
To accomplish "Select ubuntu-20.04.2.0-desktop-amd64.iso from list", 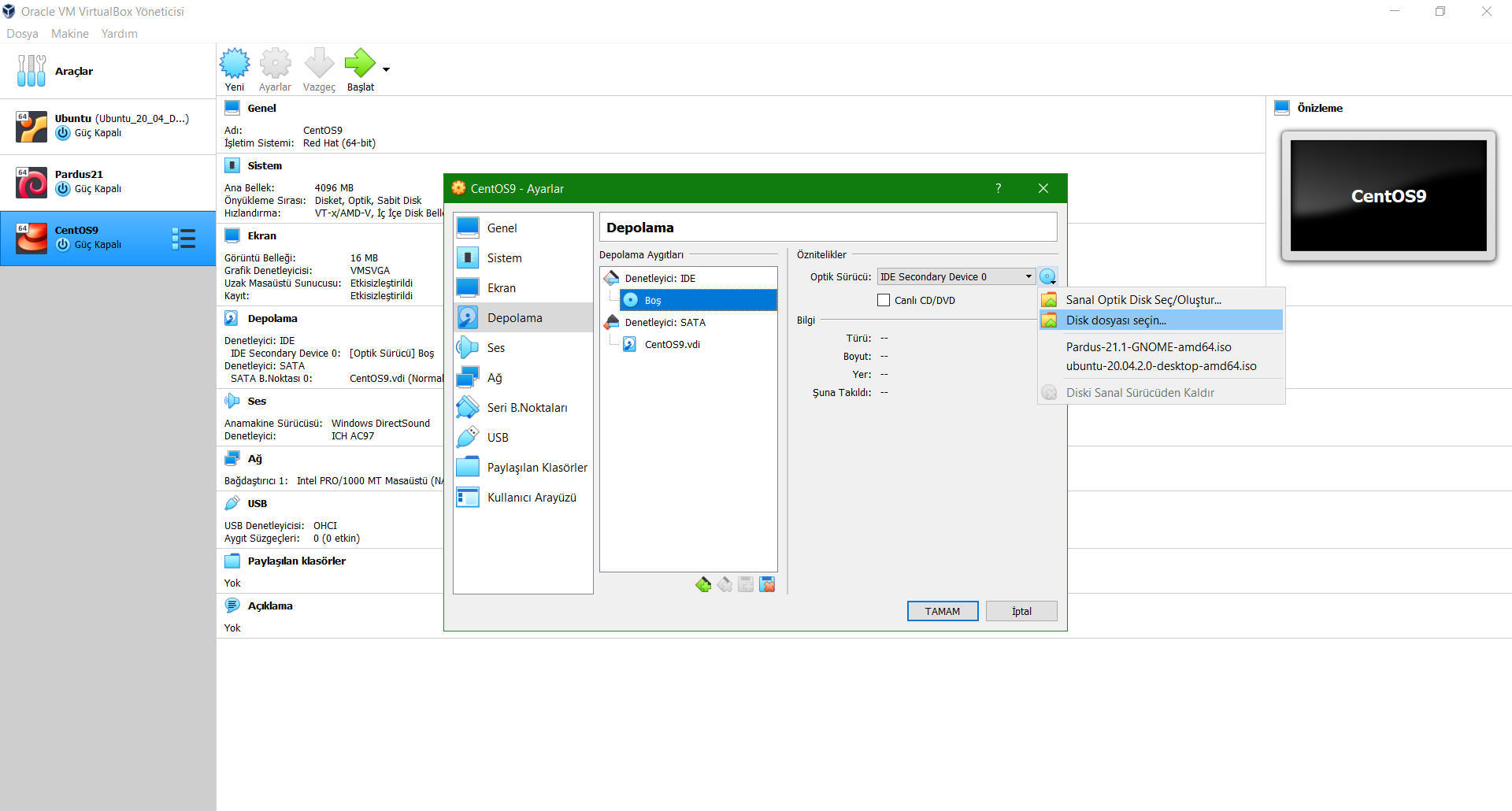I will 1161,365.
